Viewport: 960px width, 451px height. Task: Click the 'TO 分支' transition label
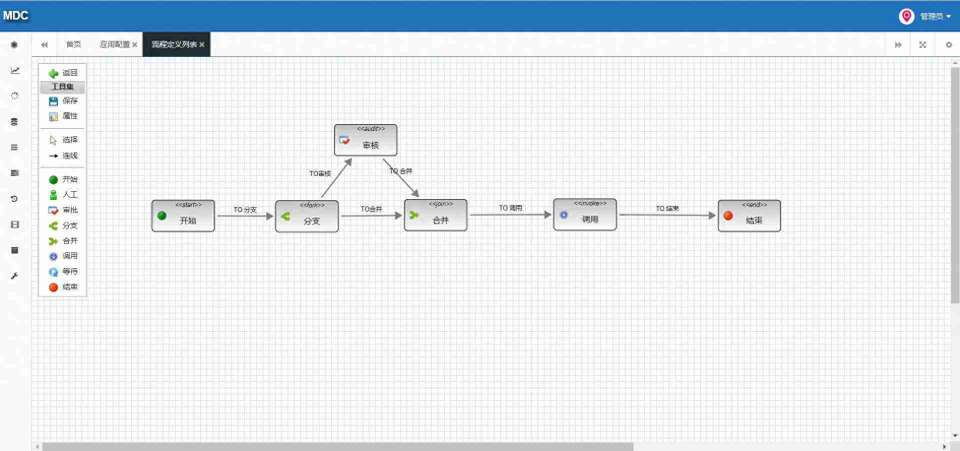[246, 210]
